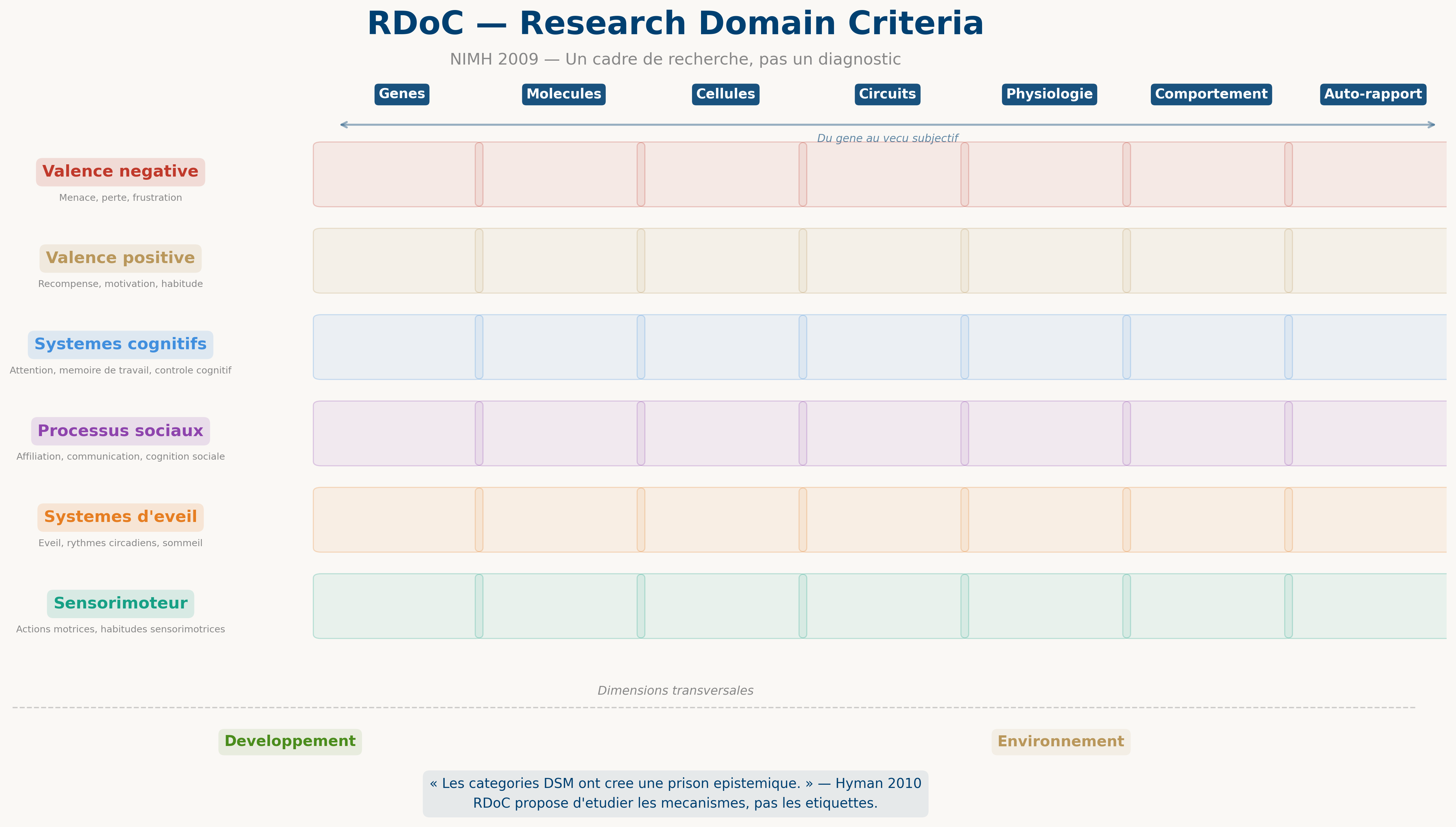This screenshot has width=1456, height=827.
Task: Select the Molecules column label
Action: pos(563,94)
